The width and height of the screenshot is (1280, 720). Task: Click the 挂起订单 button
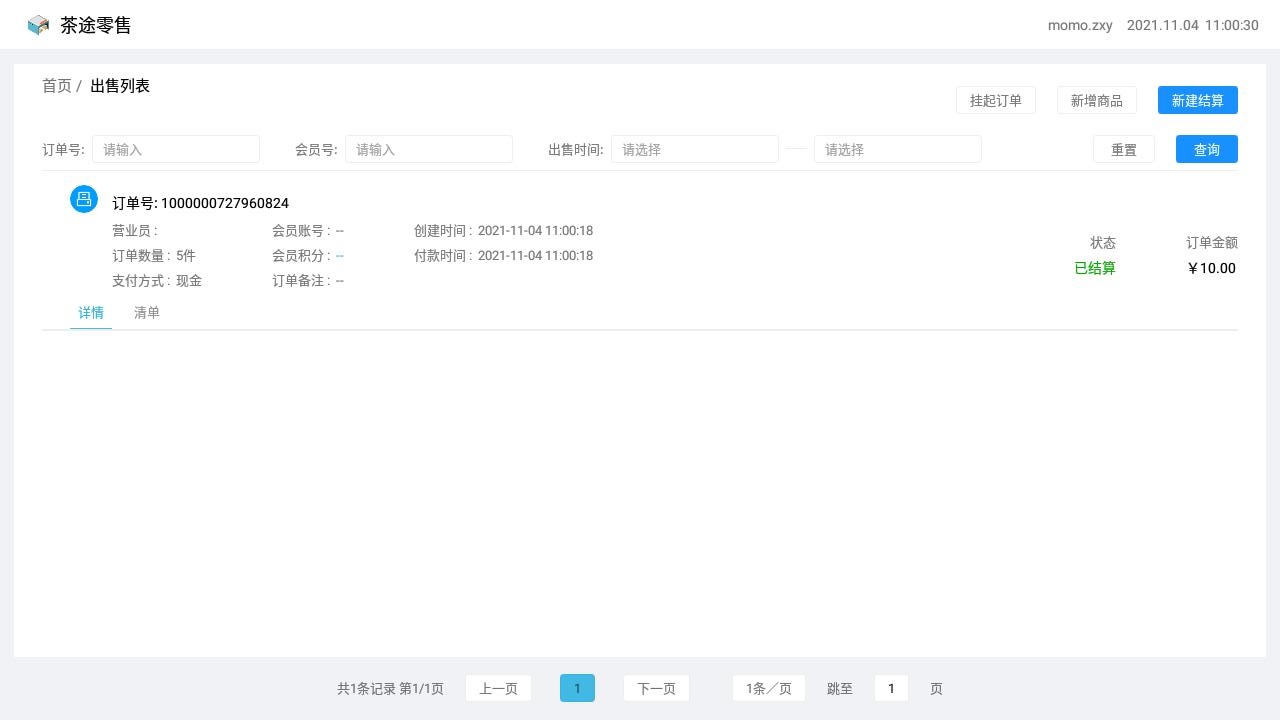pyautogui.click(x=996, y=100)
